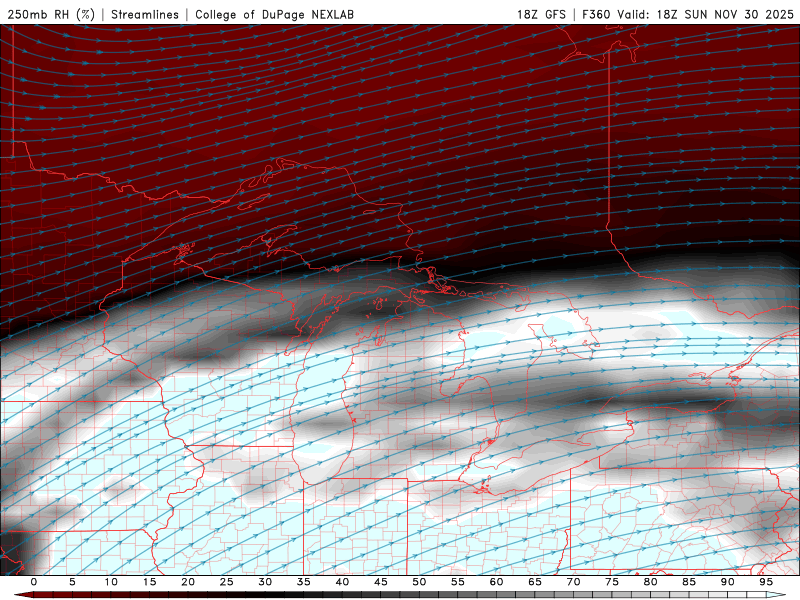Click the colorbar label '5'
The image size is (800, 600).
coord(72,582)
